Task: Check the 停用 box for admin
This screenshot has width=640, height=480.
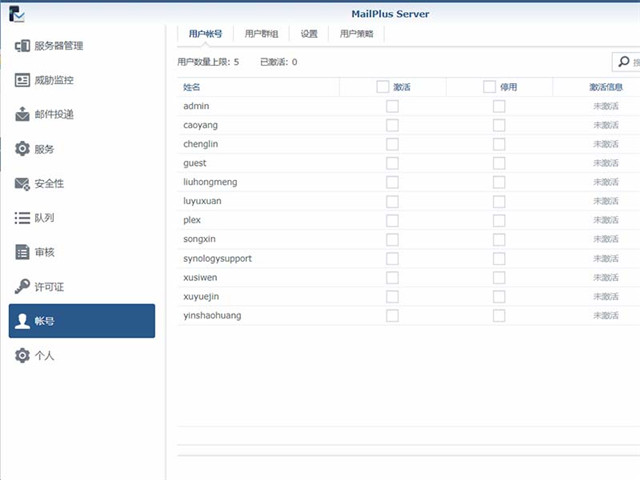Action: click(x=499, y=106)
